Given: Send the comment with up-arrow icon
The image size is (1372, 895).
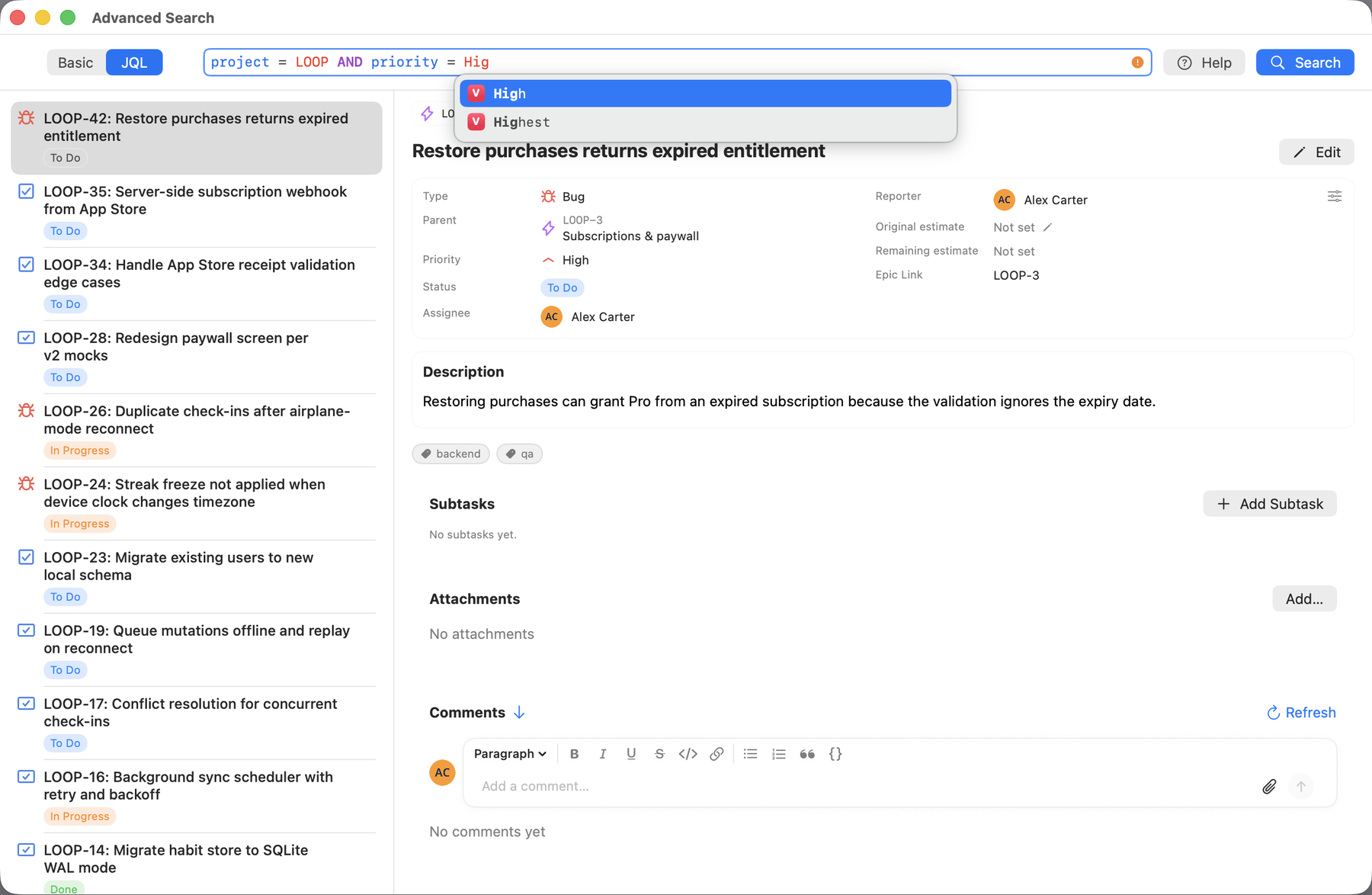Looking at the screenshot, I should [x=1301, y=786].
